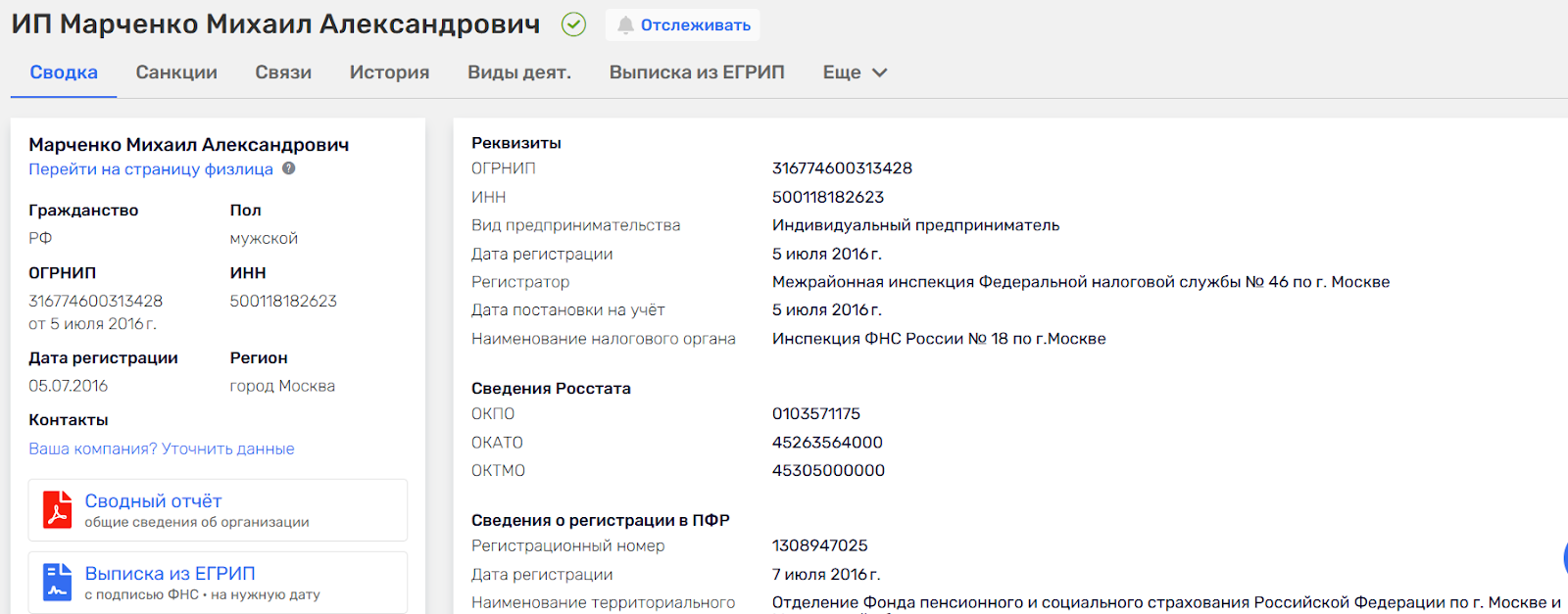
Task: Switch to the Сводка tab
Action: tap(64, 72)
